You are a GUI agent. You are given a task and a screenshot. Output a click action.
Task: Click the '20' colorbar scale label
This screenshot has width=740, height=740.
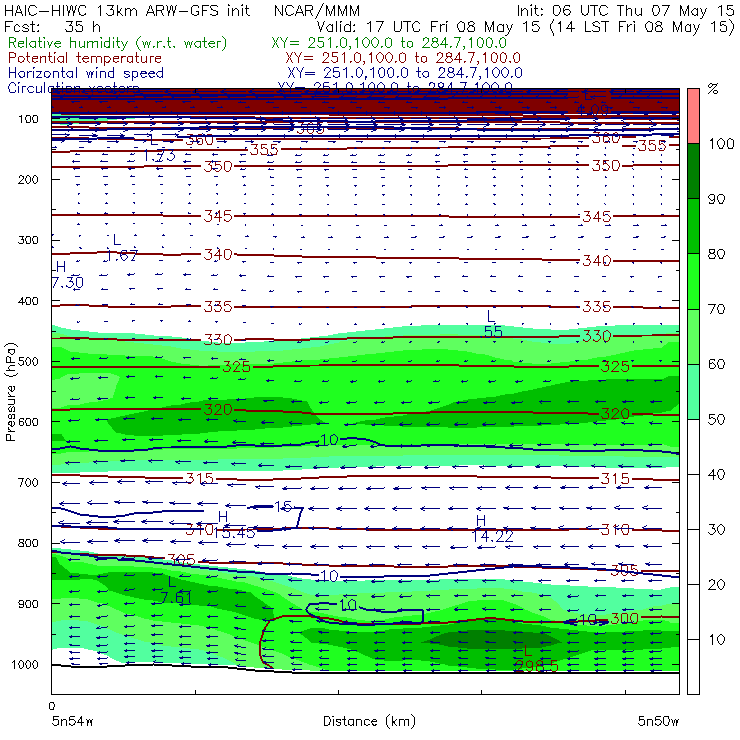[716, 585]
